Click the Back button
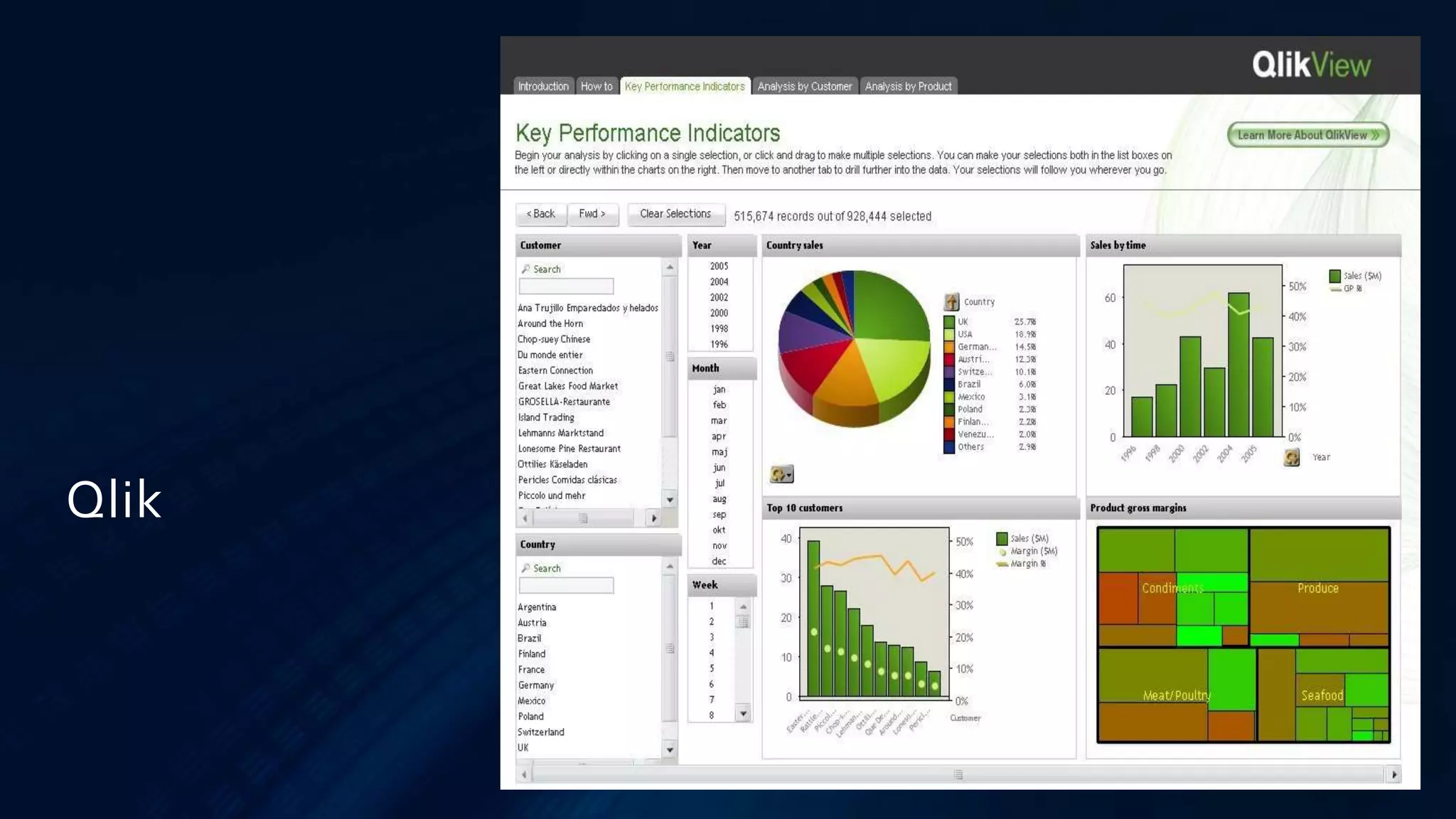 pyautogui.click(x=541, y=214)
